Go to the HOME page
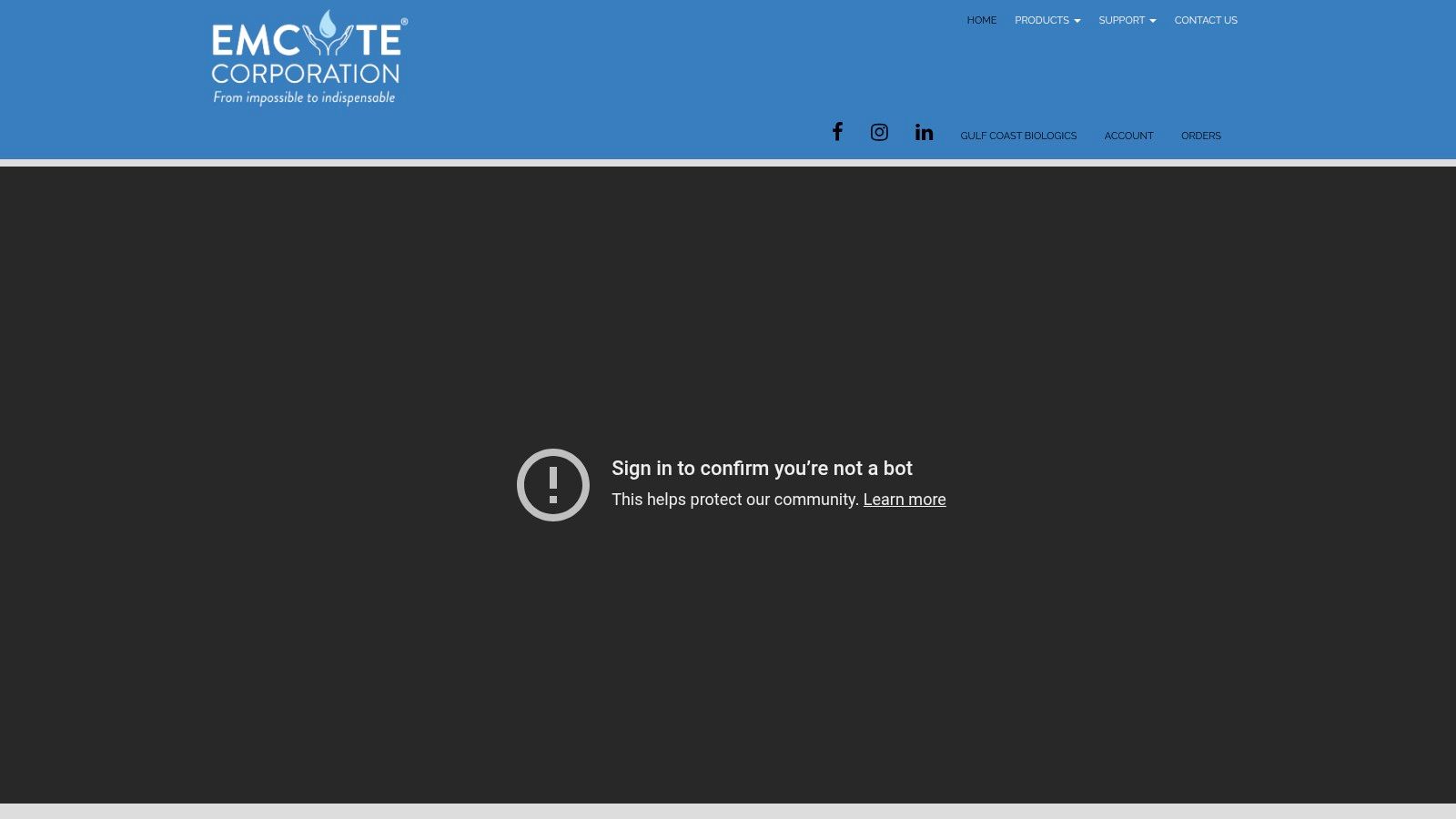This screenshot has height=819, width=1456. 981,20
